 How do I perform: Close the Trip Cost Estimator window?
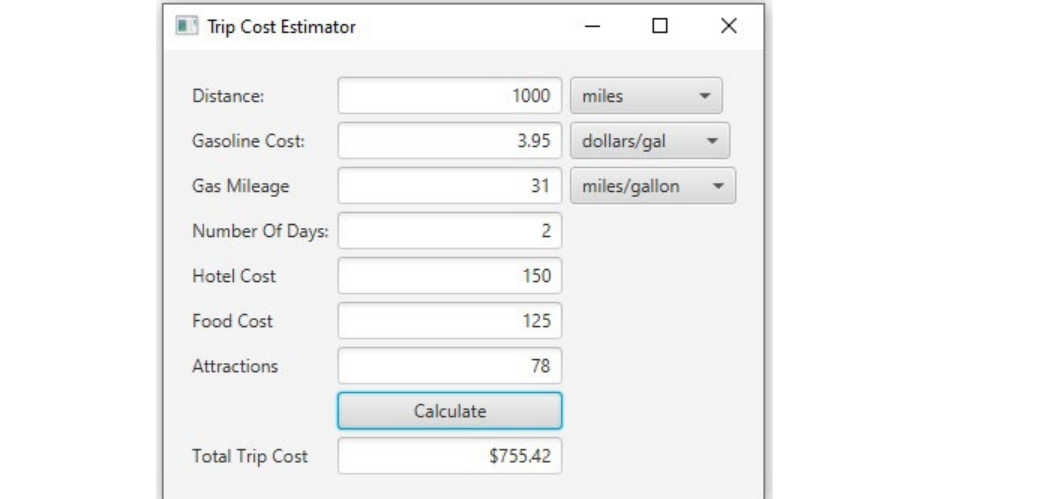(x=728, y=26)
